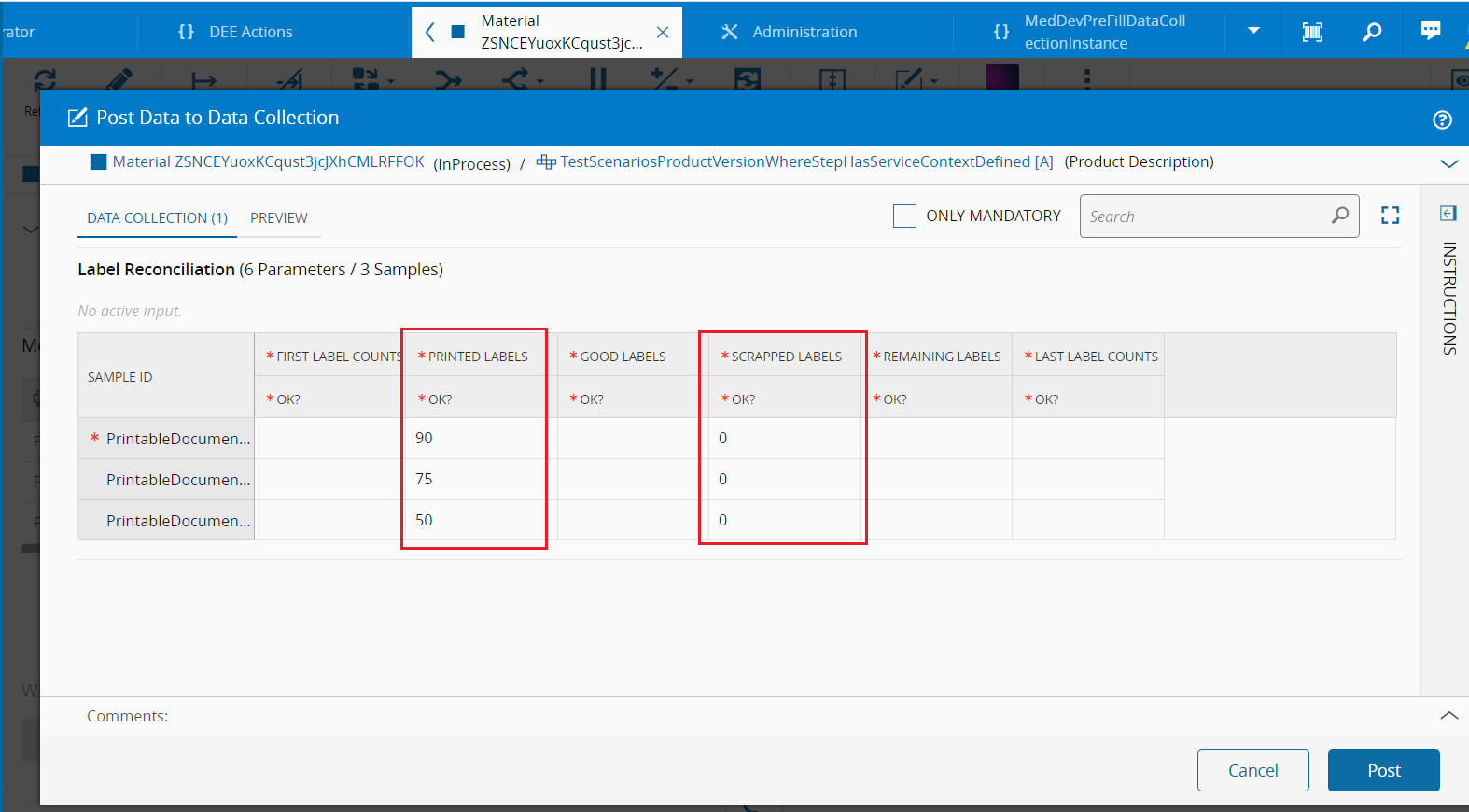Click the previous tab chevron arrow
This screenshot has width=1469, height=812.
point(429,32)
